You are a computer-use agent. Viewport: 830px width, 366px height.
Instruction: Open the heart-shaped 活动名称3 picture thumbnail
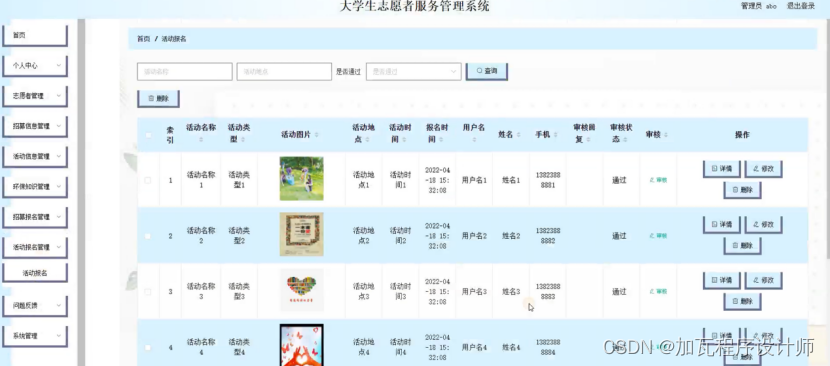pyautogui.click(x=302, y=290)
